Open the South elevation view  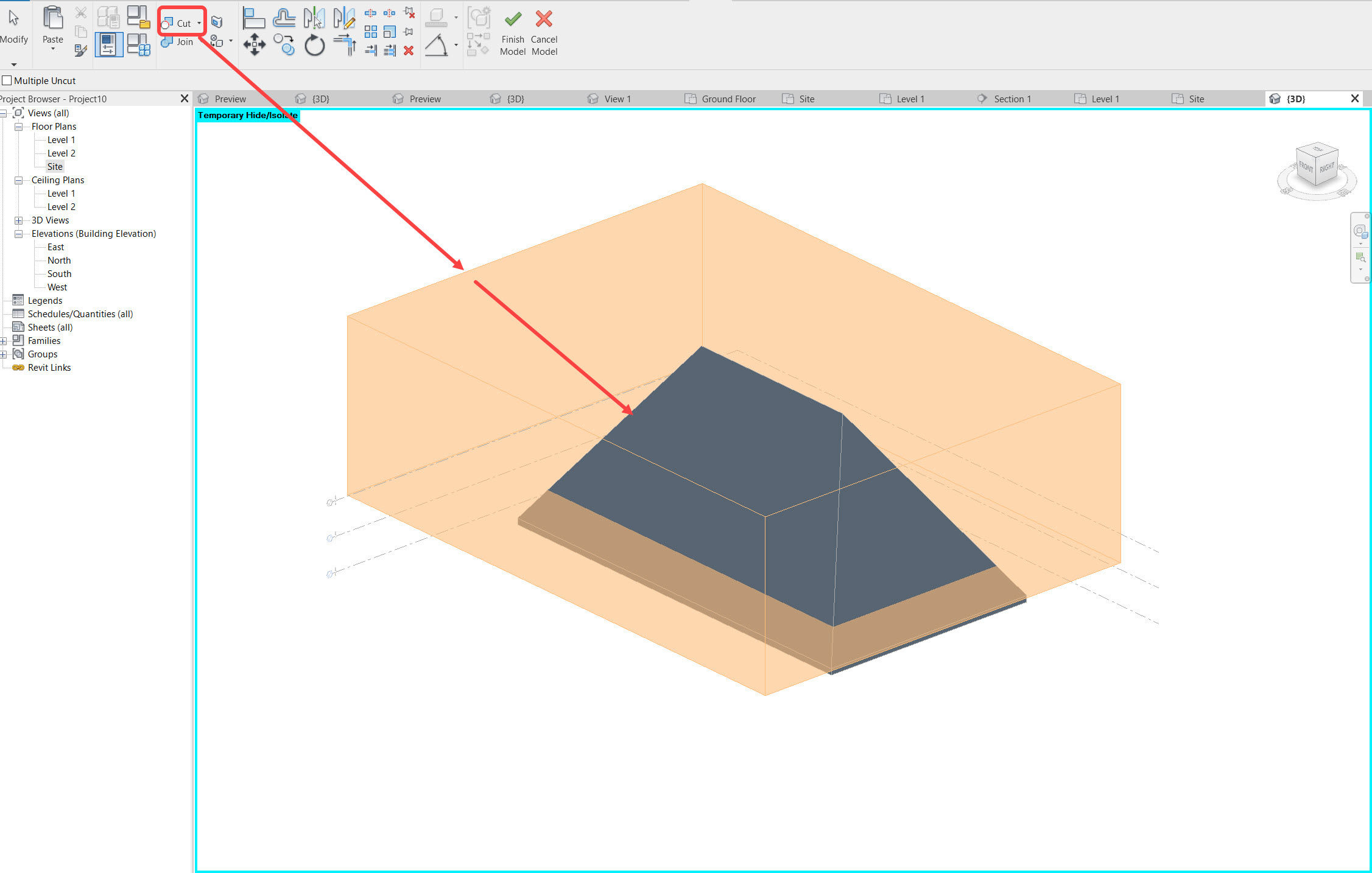coord(58,273)
